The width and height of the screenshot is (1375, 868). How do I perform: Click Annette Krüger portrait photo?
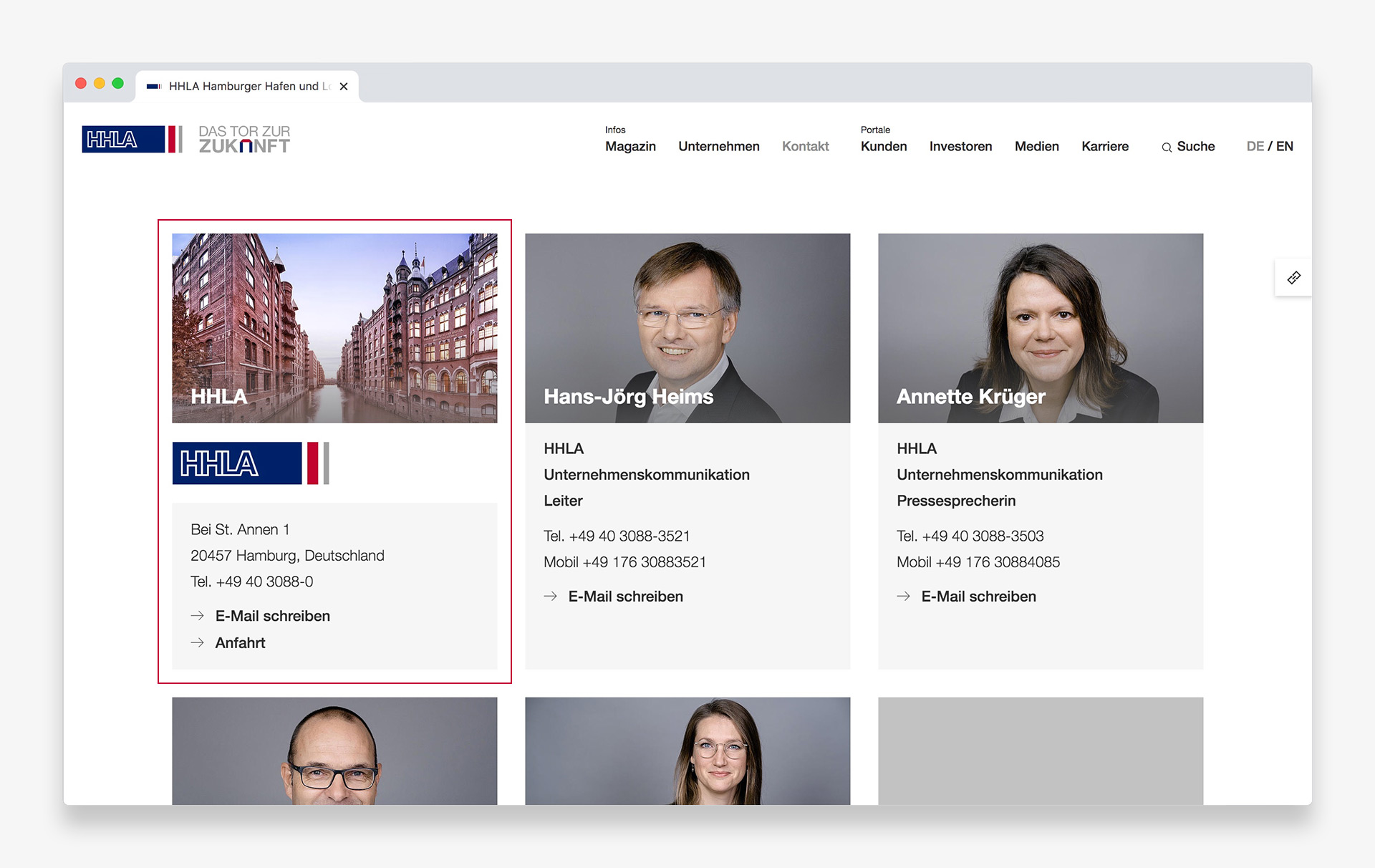click(x=1041, y=328)
